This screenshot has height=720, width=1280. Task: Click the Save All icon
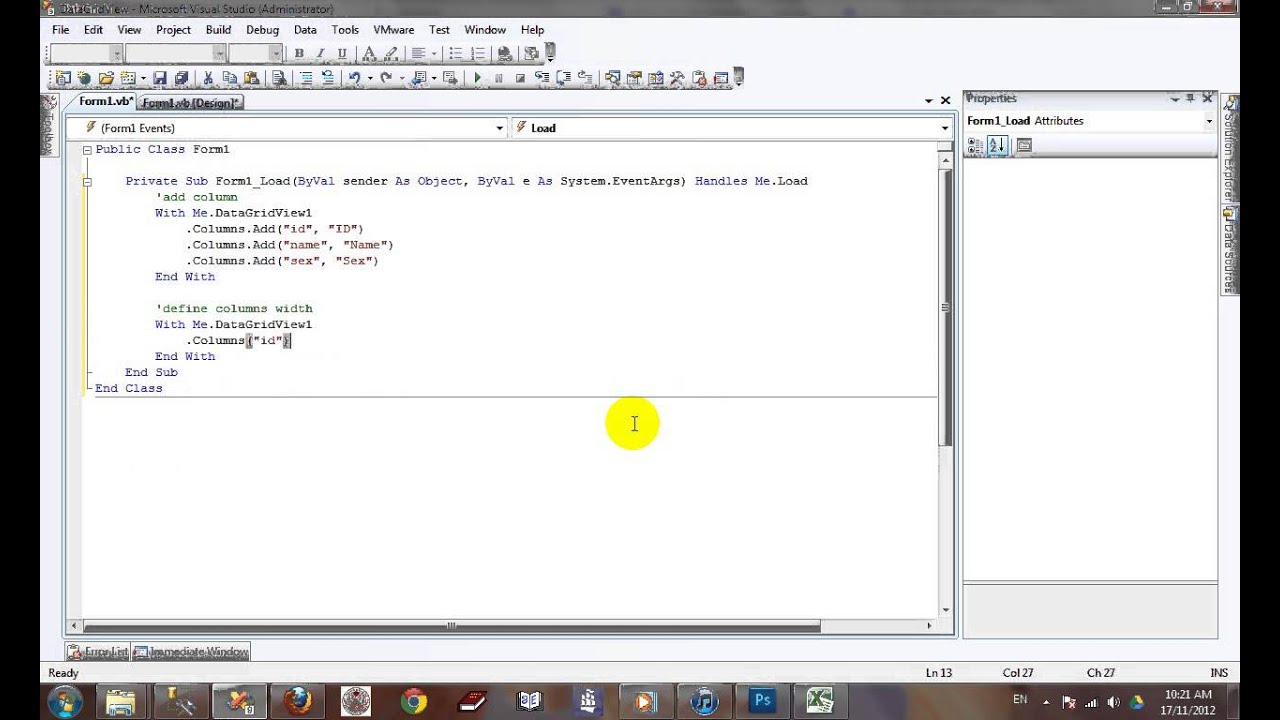(181, 78)
